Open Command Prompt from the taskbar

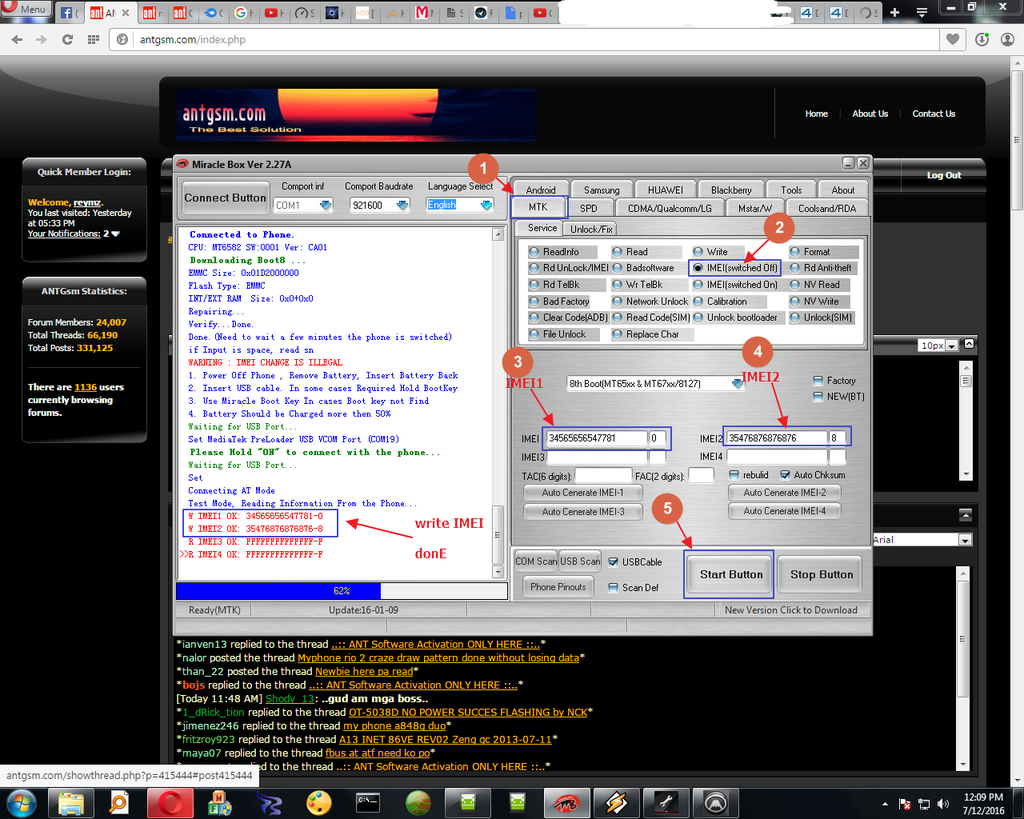click(x=368, y=802)
